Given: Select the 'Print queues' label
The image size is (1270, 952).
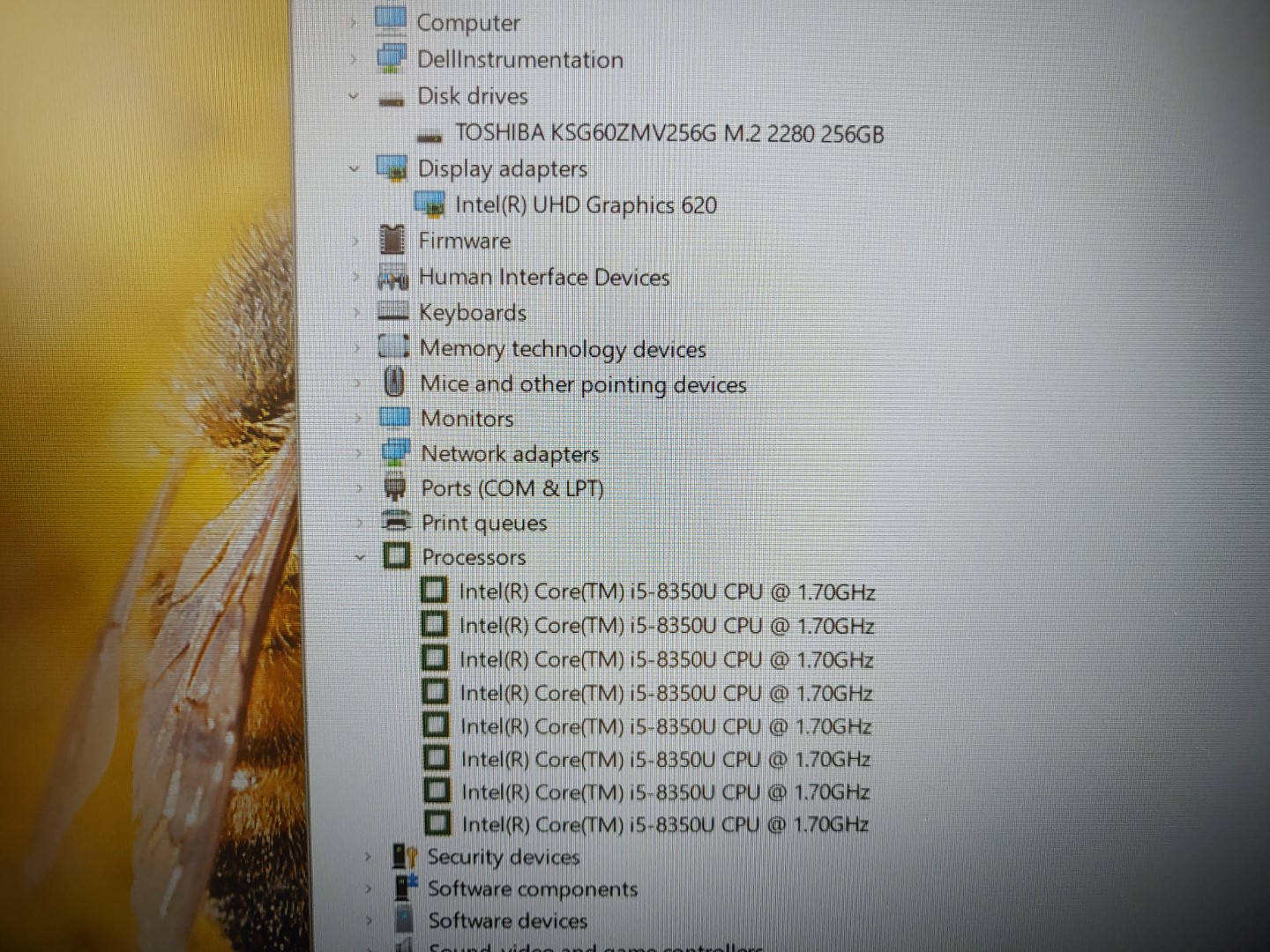Looking at the screenshot, I should coord(484,523).
